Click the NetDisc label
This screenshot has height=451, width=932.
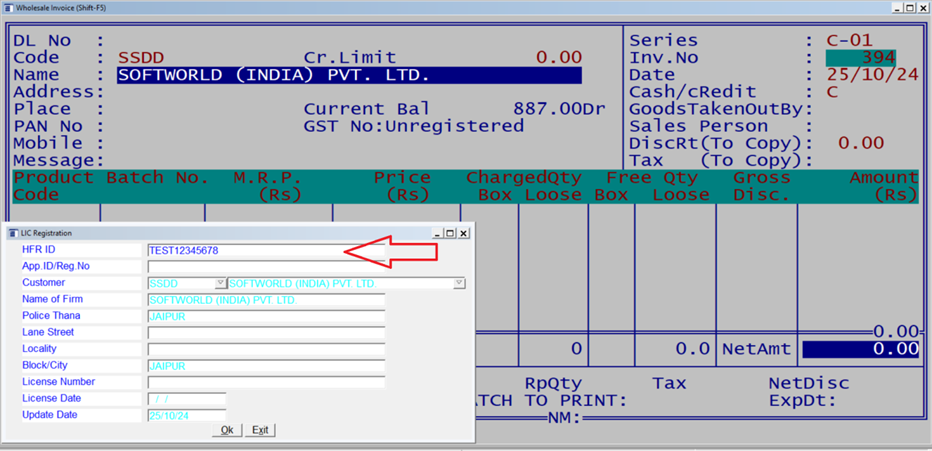coord(809,384)
